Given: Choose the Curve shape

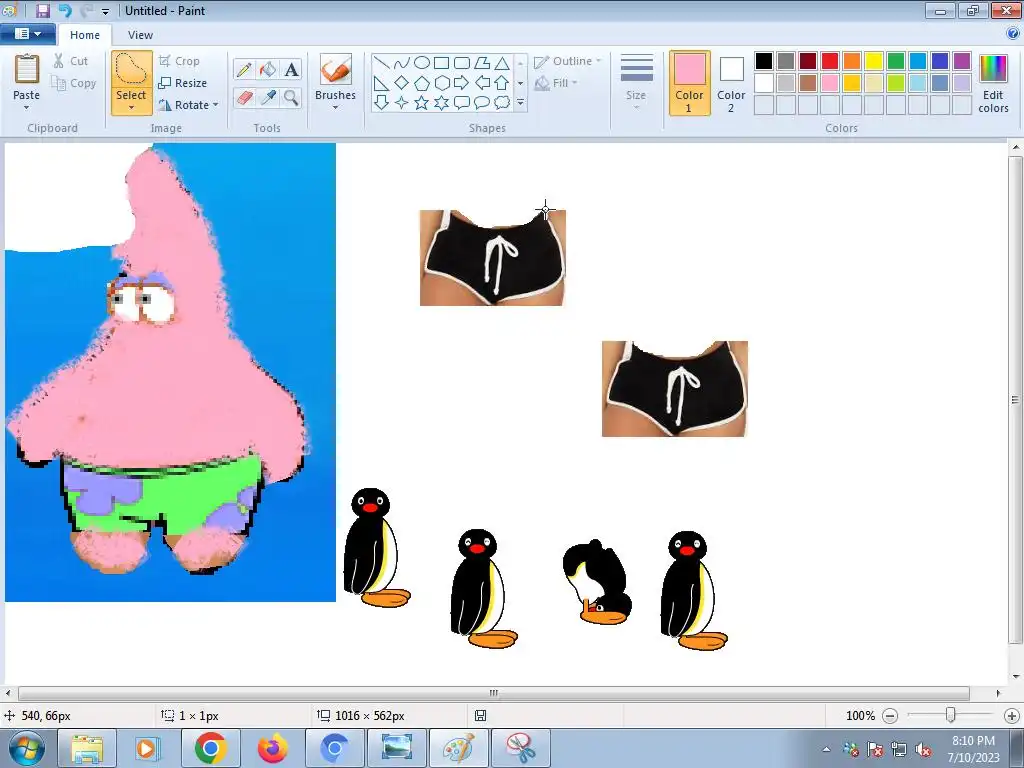Looking at the screenshot, I should pos(402,63).
